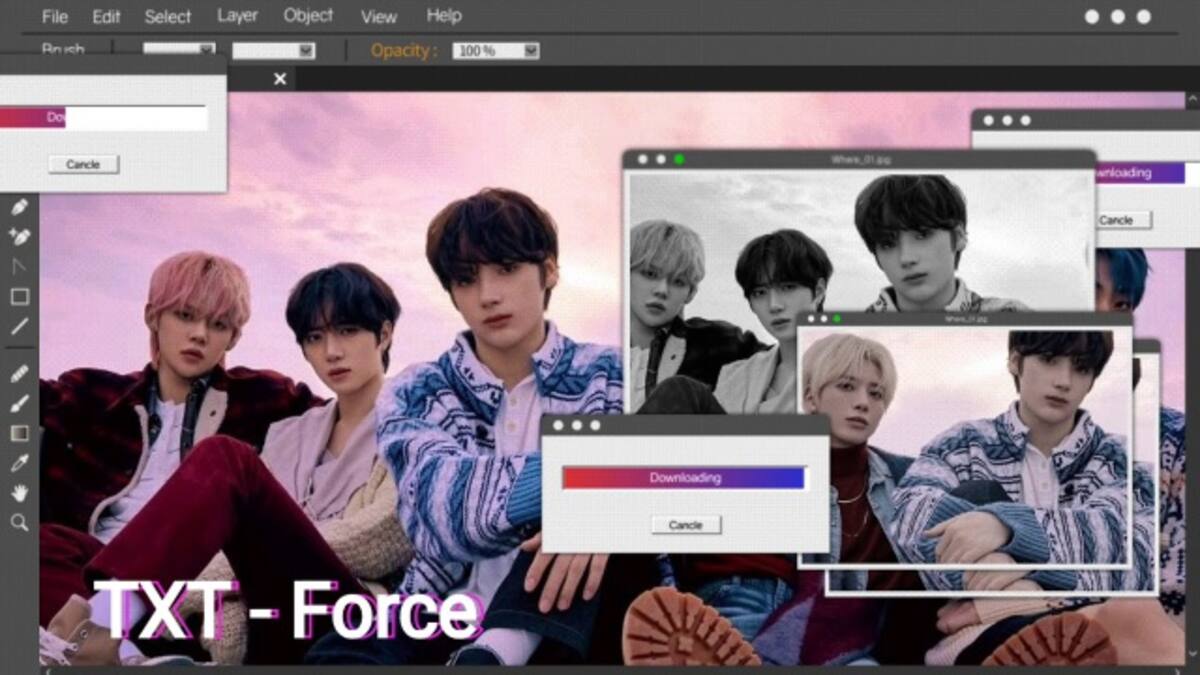Select the angled Pen path tool
The width and height of the screenshot is (1200, 675).
click(19, 267)
